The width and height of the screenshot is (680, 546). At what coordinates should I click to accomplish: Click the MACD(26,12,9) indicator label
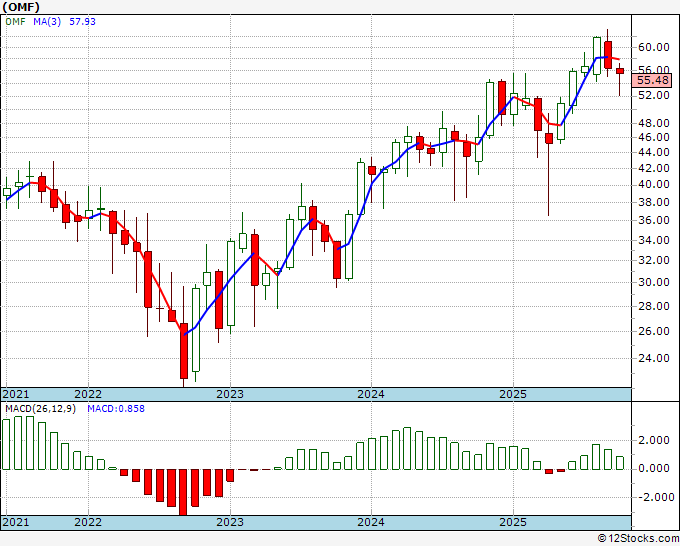(40, 409)
